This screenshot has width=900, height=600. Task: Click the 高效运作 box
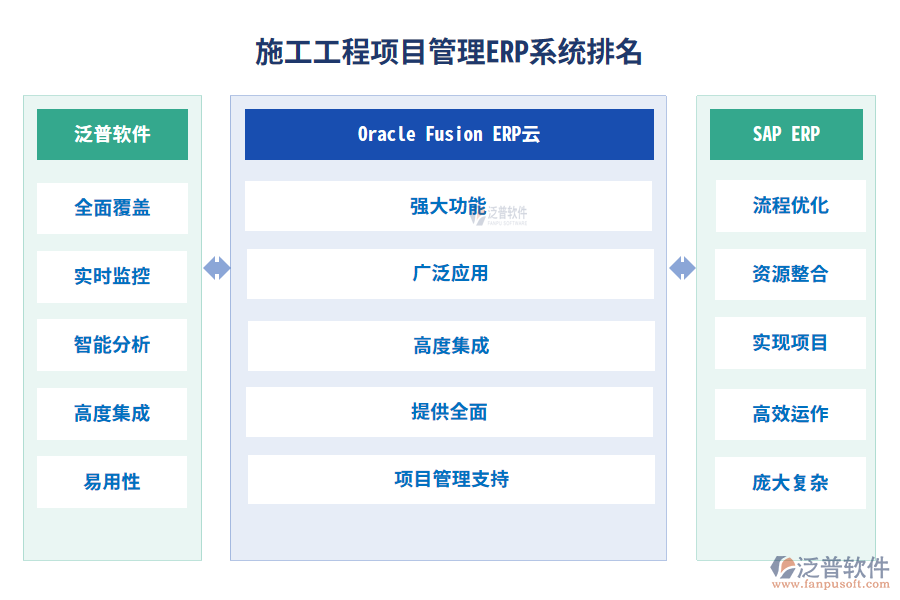(790, 414)
